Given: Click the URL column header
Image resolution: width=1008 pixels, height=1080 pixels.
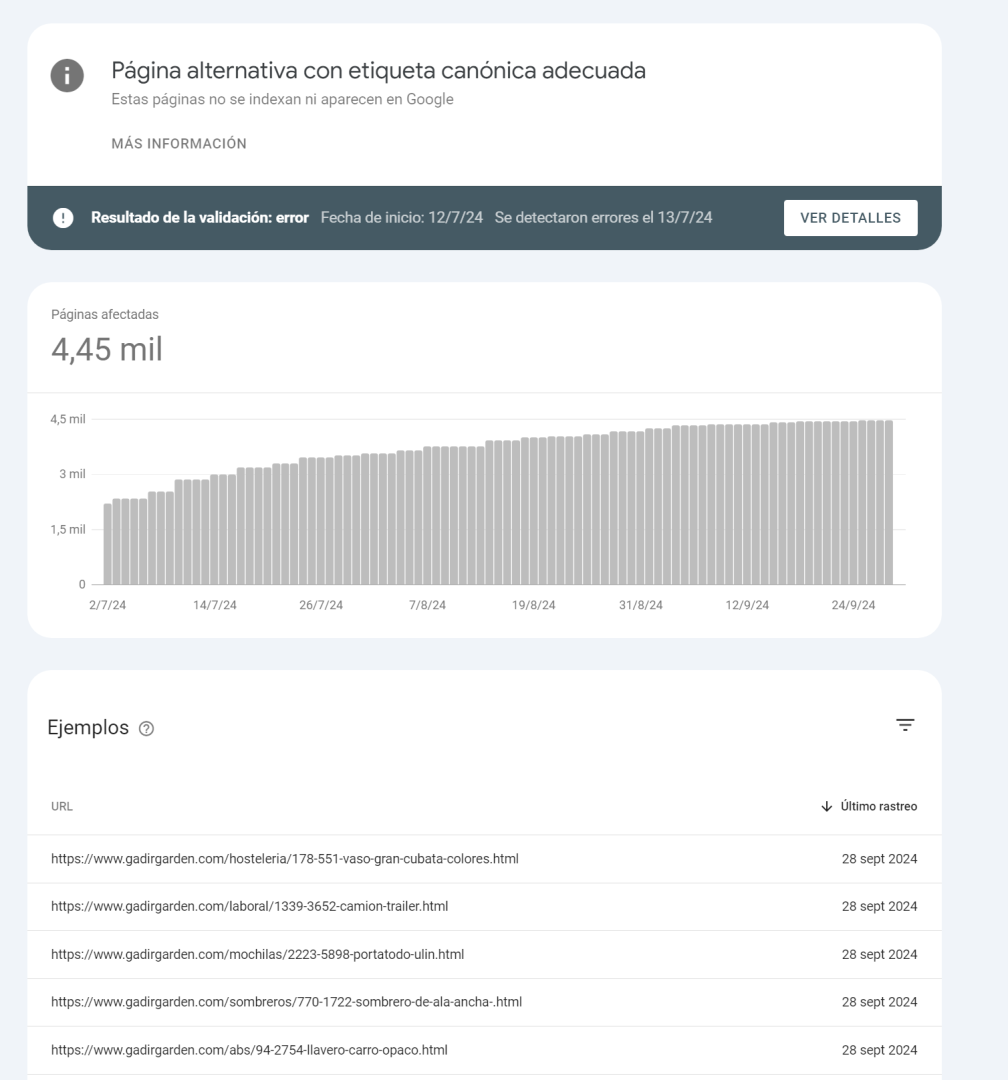Looking at the screenshot, I should (61, 807).
